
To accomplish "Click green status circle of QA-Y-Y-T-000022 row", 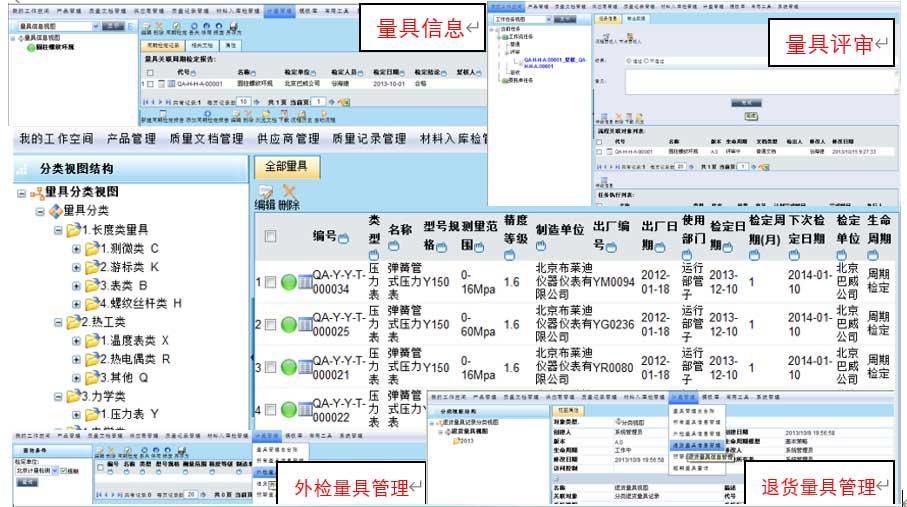I will point(289,410).
